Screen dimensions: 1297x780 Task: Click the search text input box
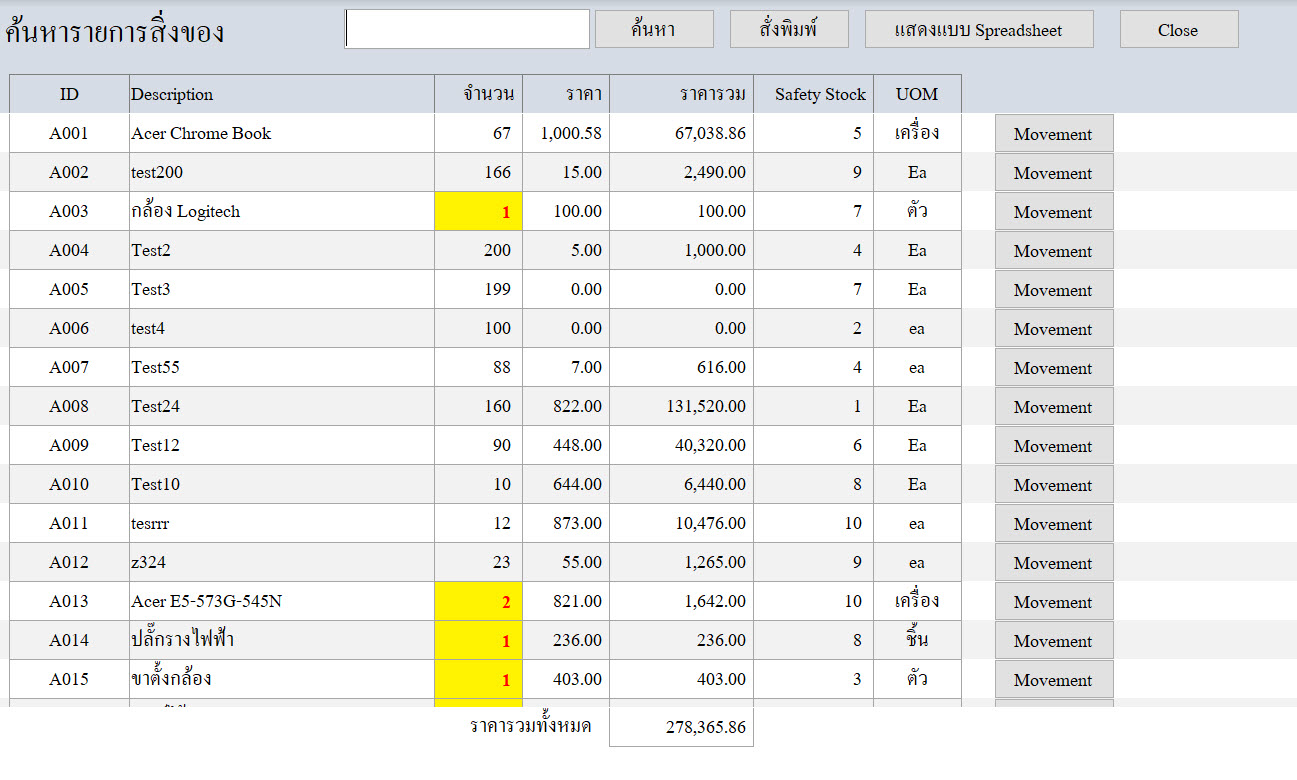tap(467, 30)
